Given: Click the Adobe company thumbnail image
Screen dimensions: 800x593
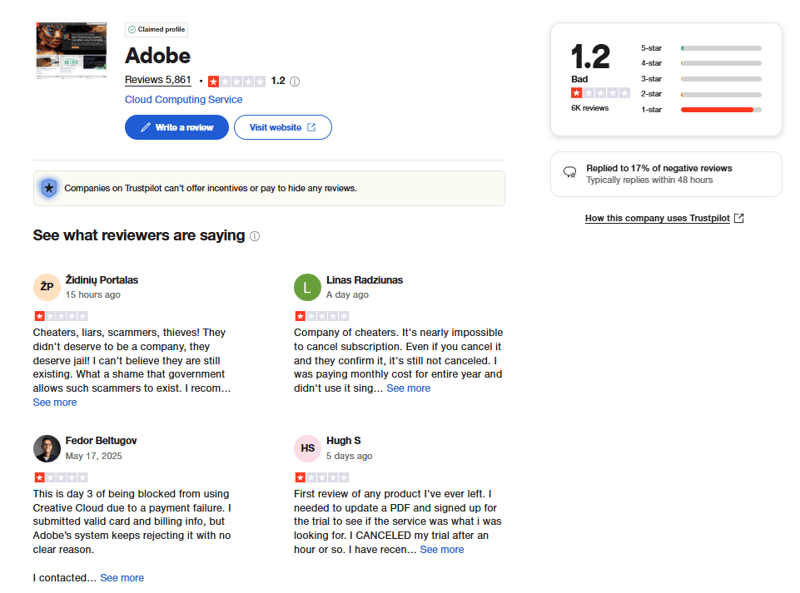Looking at the screenshot, I should click(71, 51).
